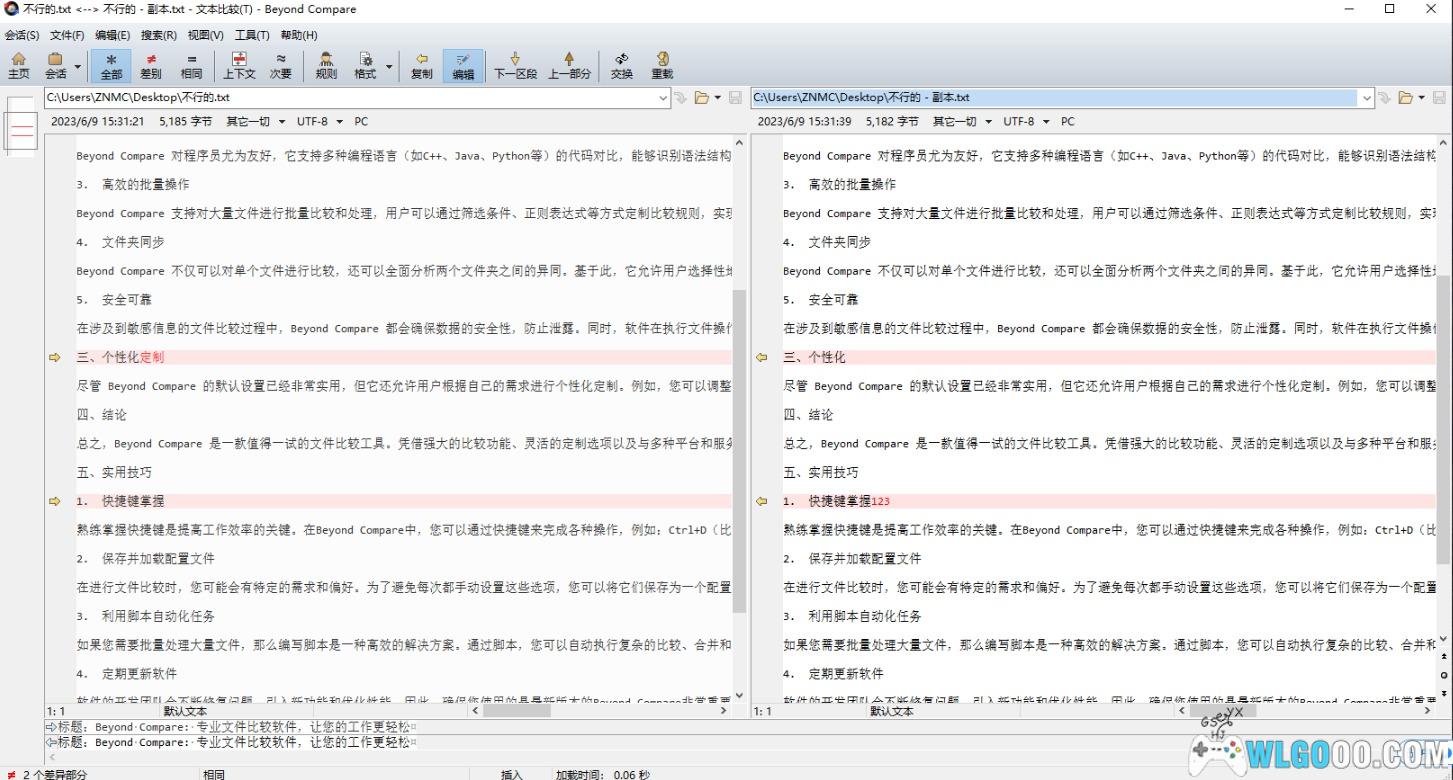Jump to 下一区段 (Next Section)

515,65
